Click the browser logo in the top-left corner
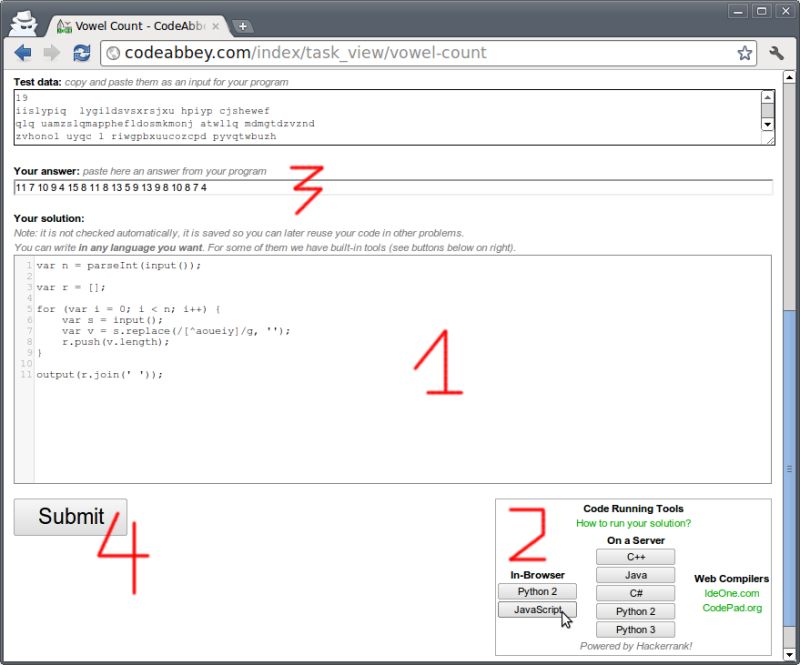This screenshot has height=665, width=800. (x=23, y=21)
